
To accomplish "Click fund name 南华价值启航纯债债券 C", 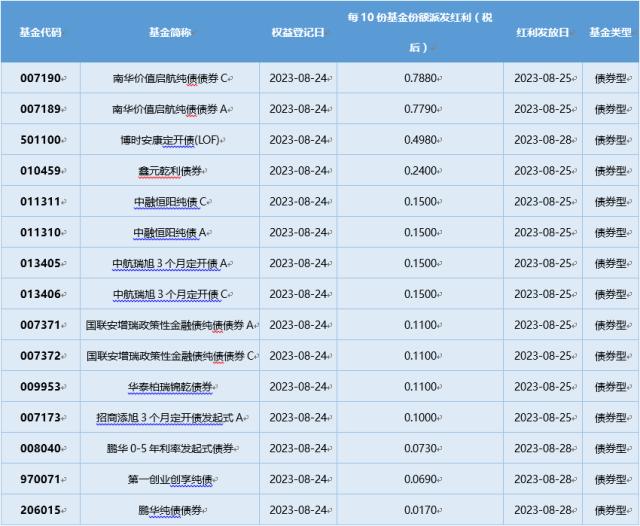I will 170,78.
